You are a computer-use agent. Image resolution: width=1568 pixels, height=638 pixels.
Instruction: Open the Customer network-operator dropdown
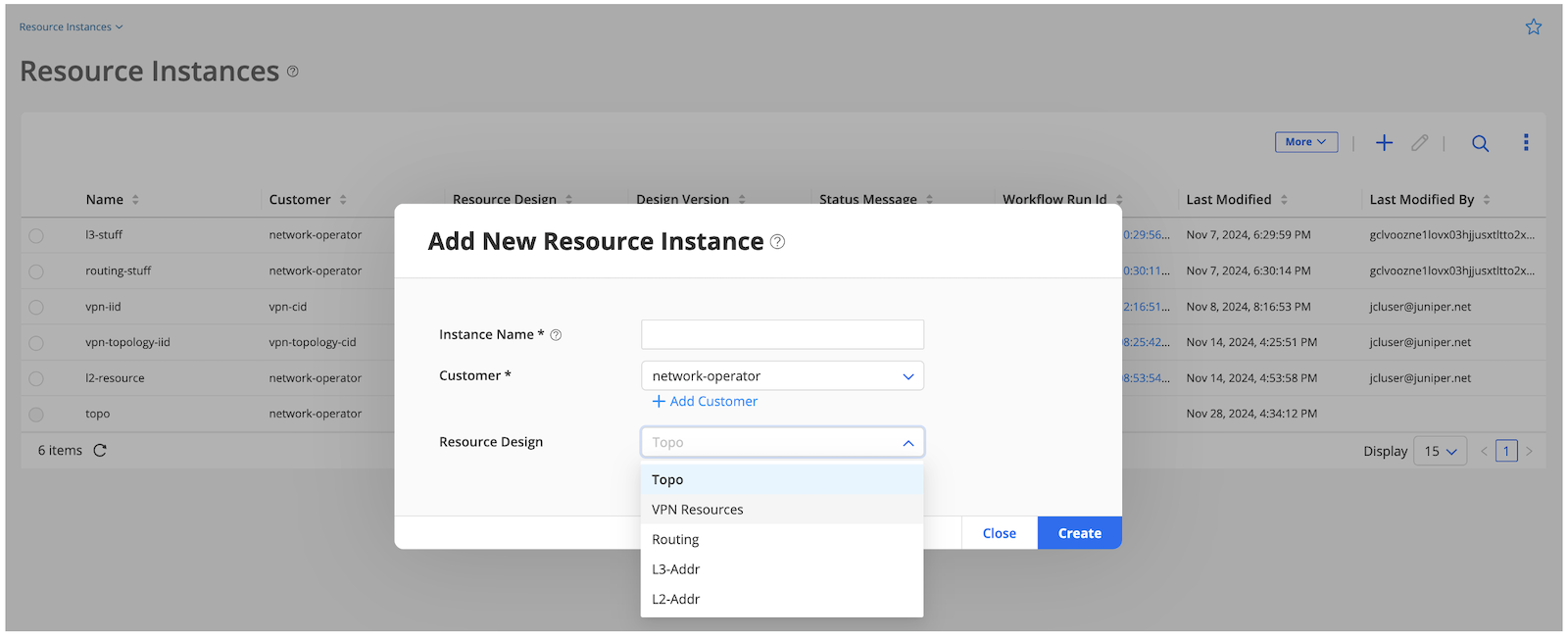[782, 376]
